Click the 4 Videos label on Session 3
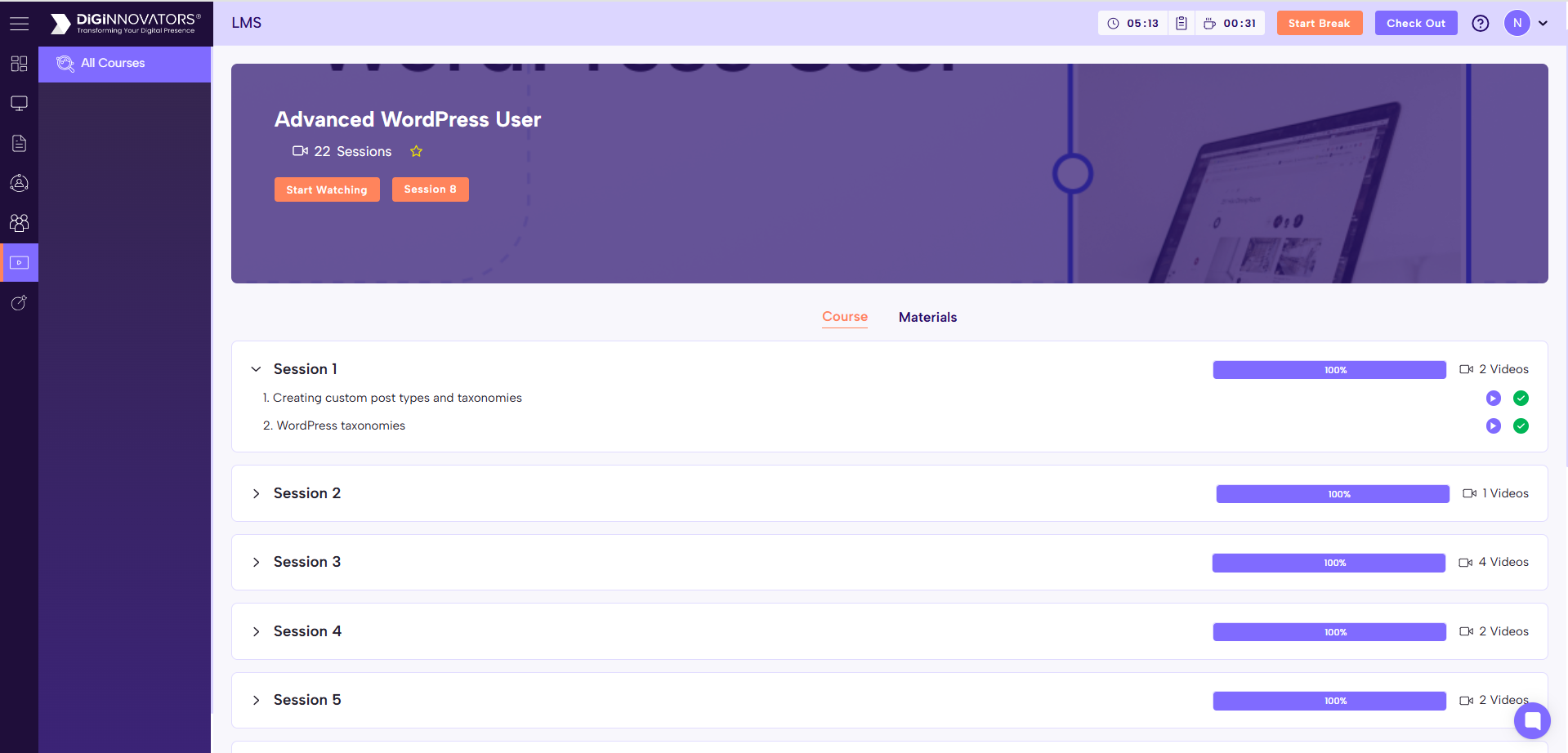This screenshot has height=753, width=1568. 1503,562
